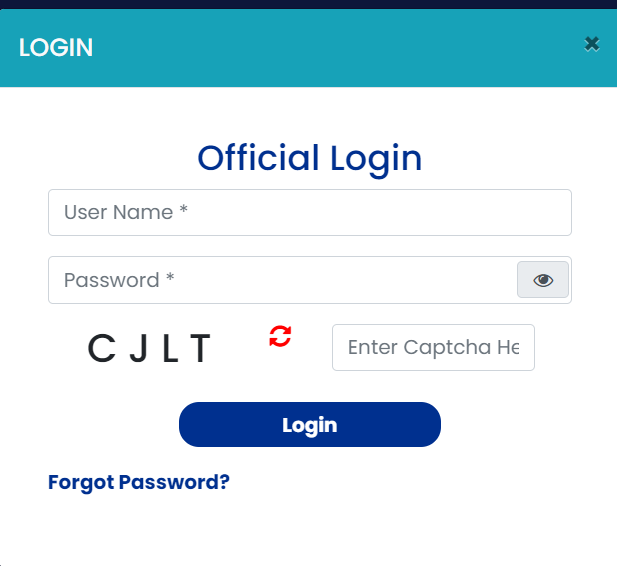Click into the Password input field

(x=282, y=280)
